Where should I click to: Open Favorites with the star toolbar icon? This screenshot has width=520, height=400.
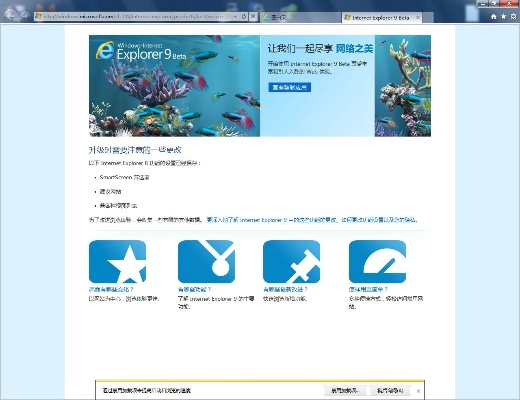click(x=503, y=16)
